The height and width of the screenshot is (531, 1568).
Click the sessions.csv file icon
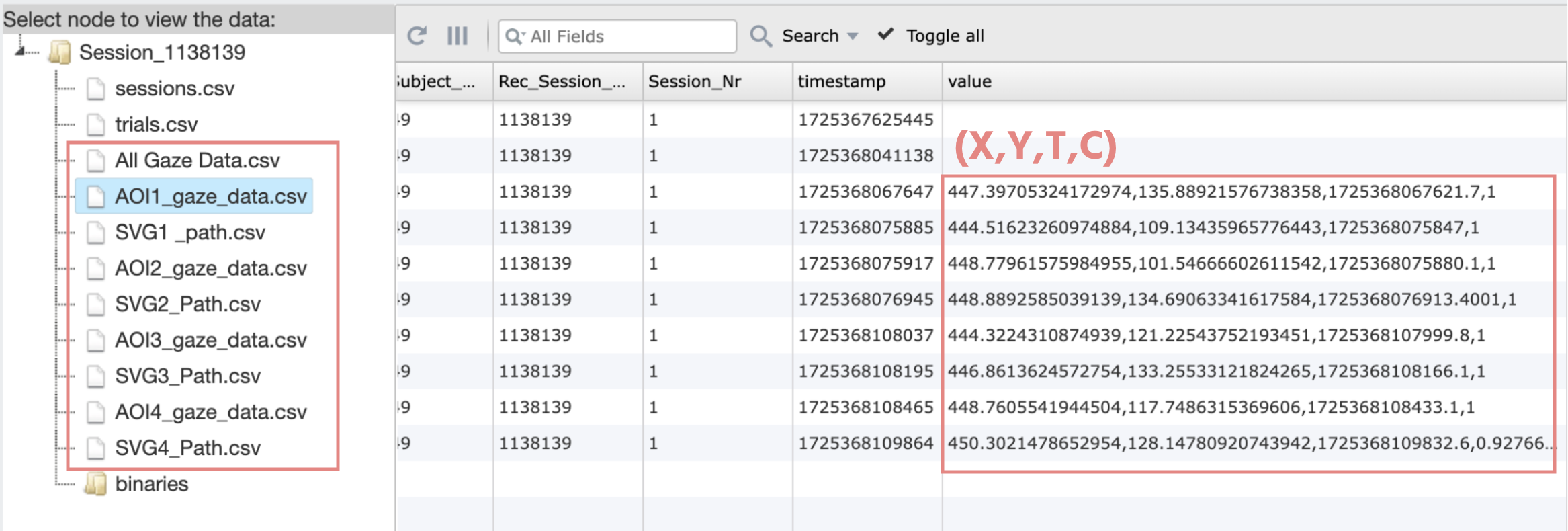[96, 89]
